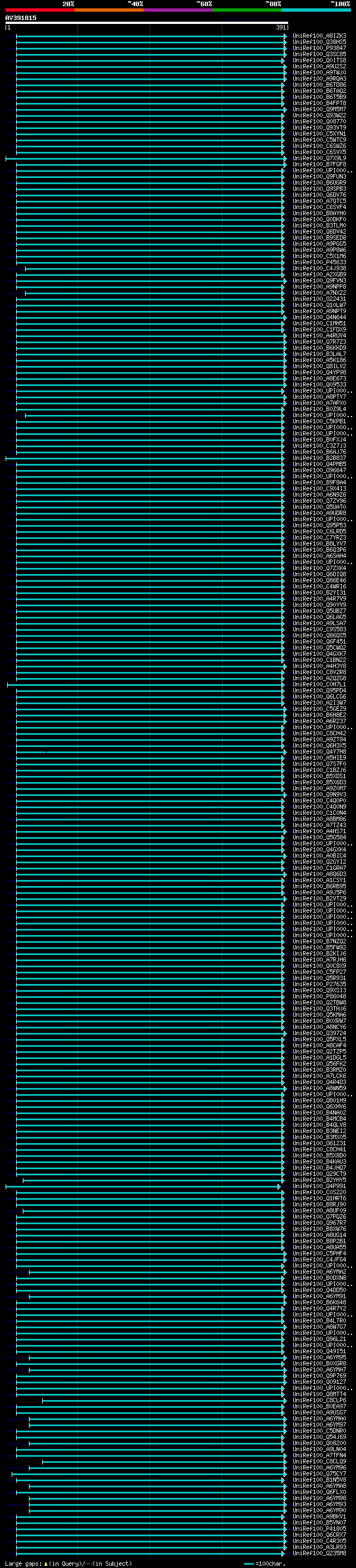The image size is (356, 1568).
Task: Open hit UniRef100_A8IZK3
Action: pyautogui.click(x=319, y=36)
